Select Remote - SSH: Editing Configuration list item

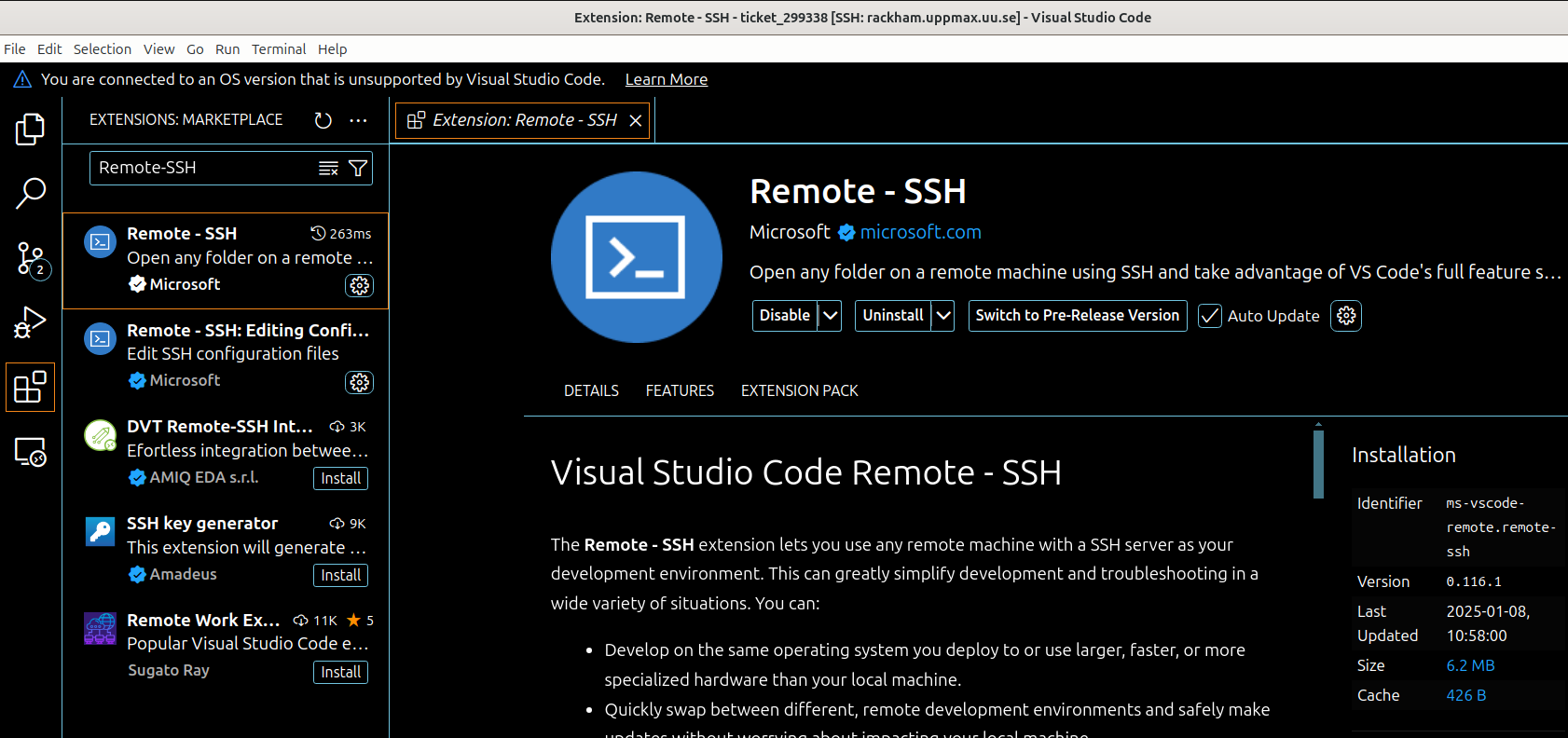[x=226, y=358]
